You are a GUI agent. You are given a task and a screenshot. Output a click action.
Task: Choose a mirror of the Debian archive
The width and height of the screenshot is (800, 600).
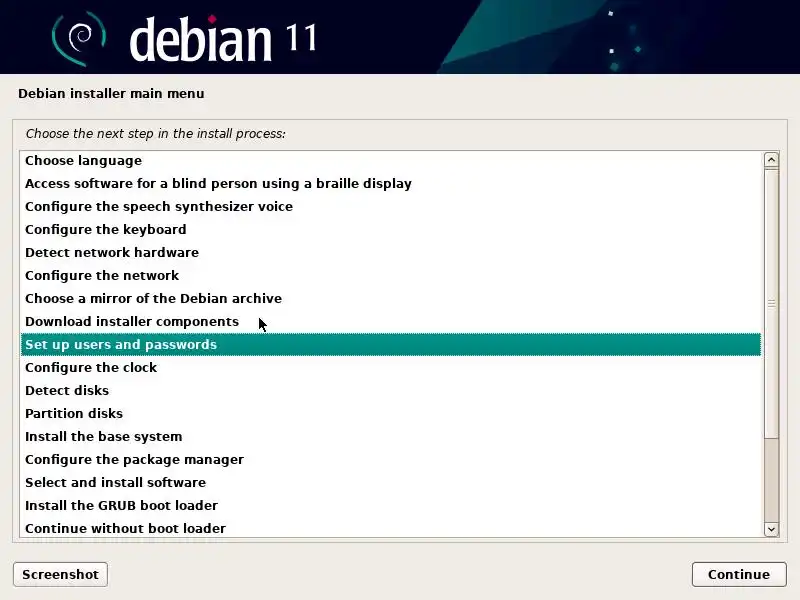[390, 298]
